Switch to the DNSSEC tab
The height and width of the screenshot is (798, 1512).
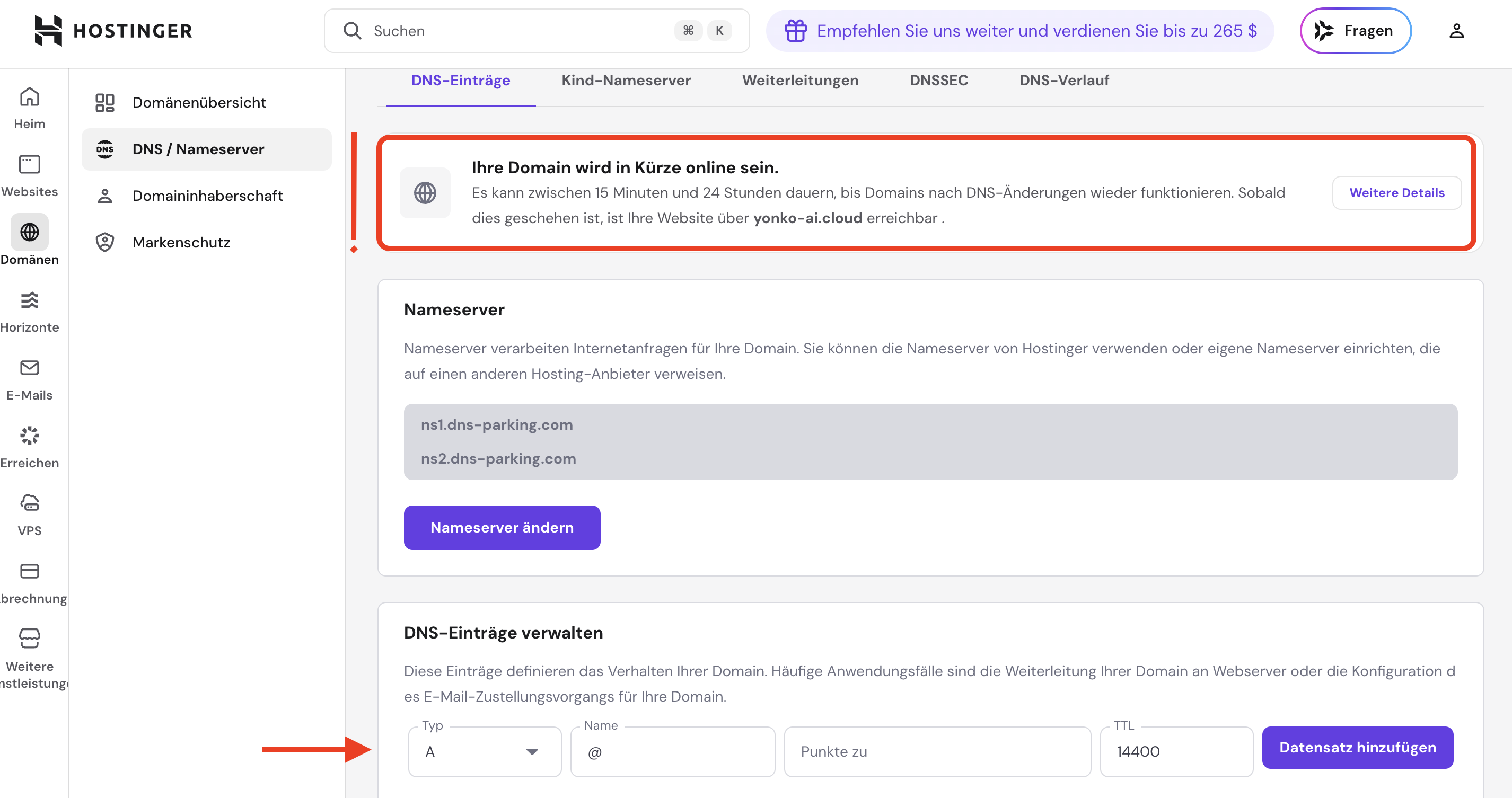pos(938,81)
